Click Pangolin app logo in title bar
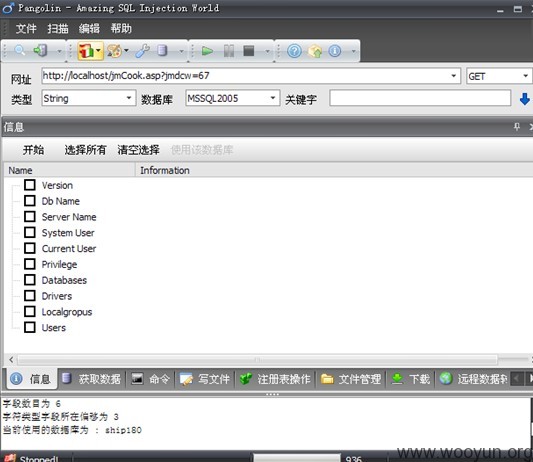This screenshot has width=533, height=462. 8,8
